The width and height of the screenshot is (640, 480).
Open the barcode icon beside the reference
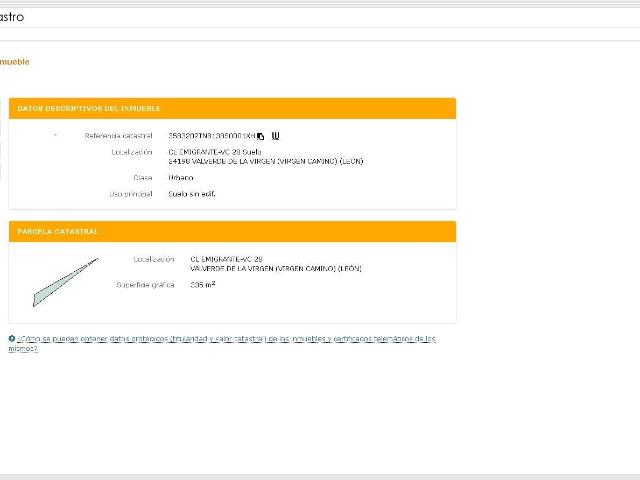click(276, 136)
